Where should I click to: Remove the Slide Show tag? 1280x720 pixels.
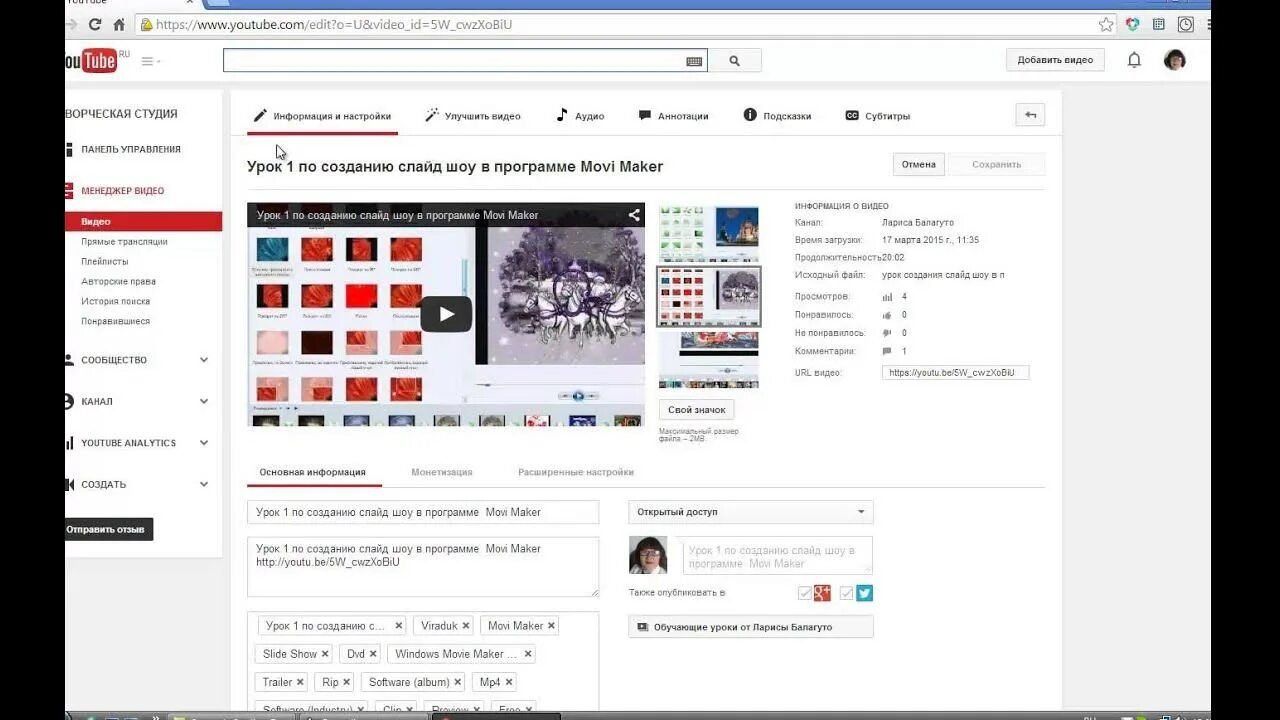(325, 654)
